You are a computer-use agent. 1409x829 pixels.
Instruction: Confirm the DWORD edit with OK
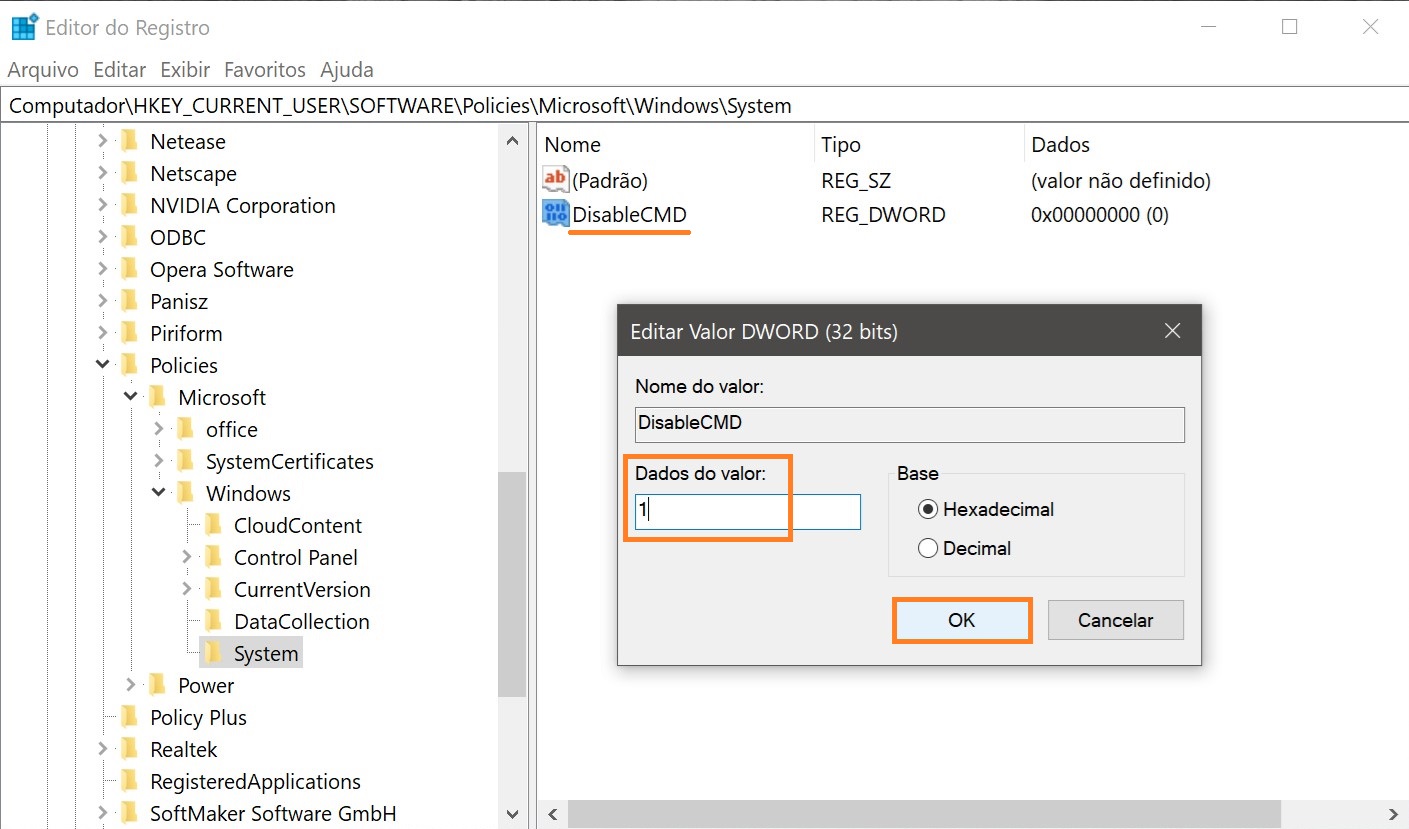tap(961, 620)
